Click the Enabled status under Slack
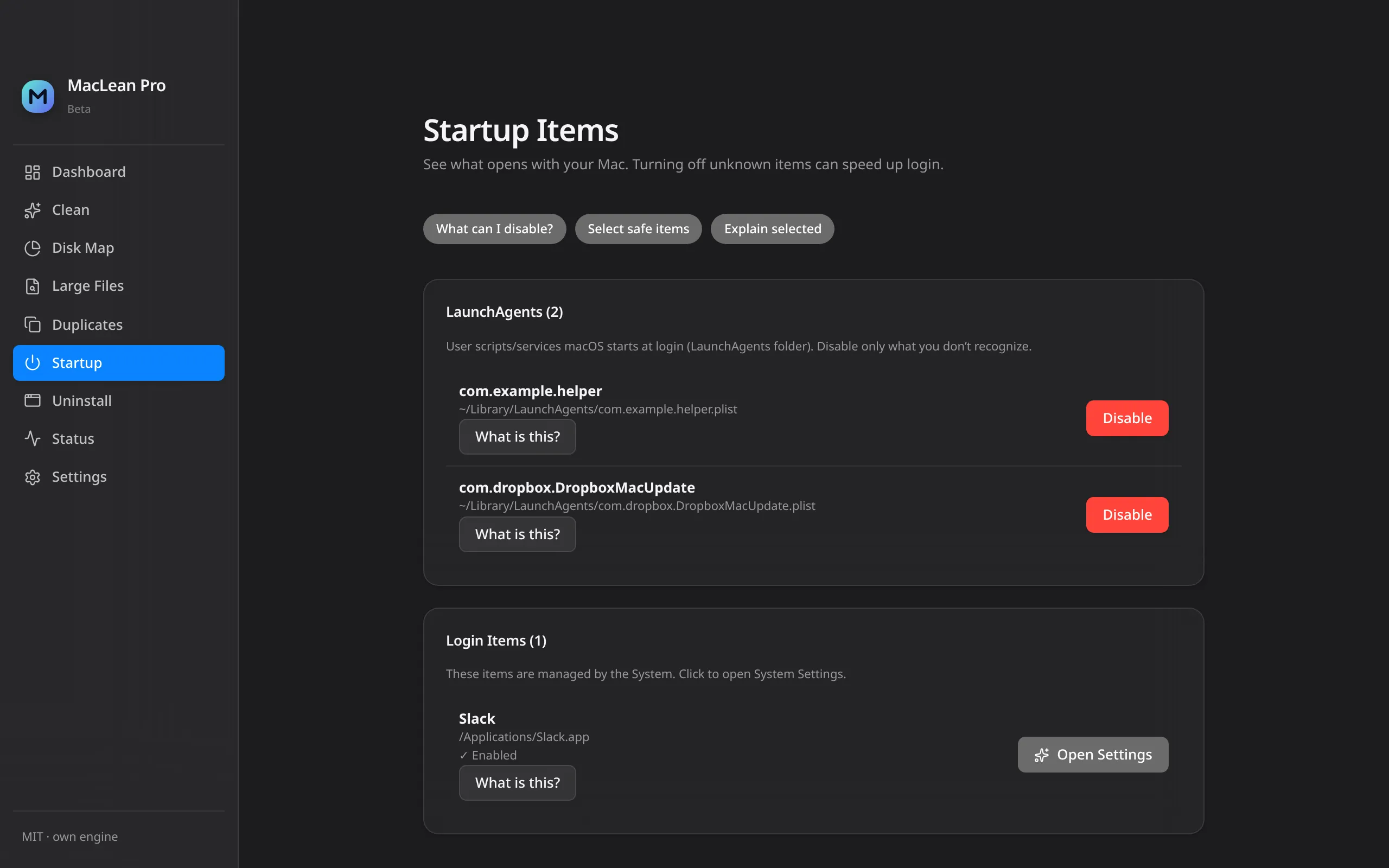Viewport: 1389px width, 868px height. pyautogui.click(x=488, y=756)
